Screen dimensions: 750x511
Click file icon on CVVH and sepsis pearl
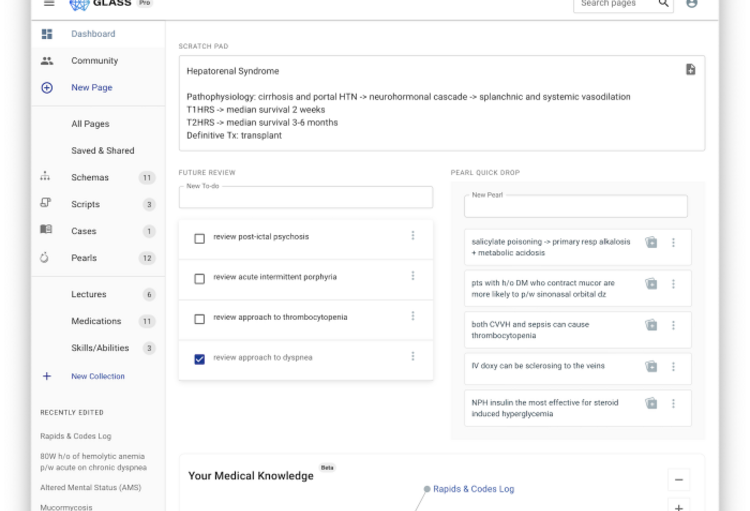[x=651, y=325]
